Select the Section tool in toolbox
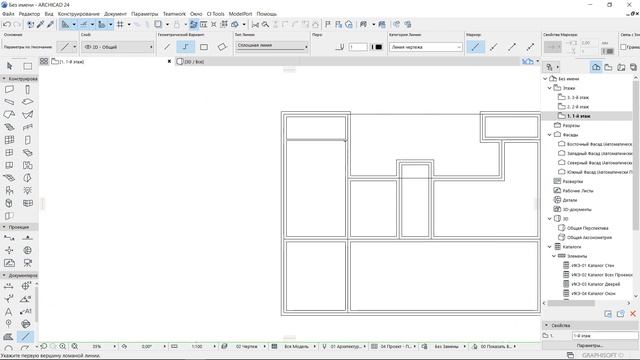The width and height of the screenshot is (640, 360). 9,238
